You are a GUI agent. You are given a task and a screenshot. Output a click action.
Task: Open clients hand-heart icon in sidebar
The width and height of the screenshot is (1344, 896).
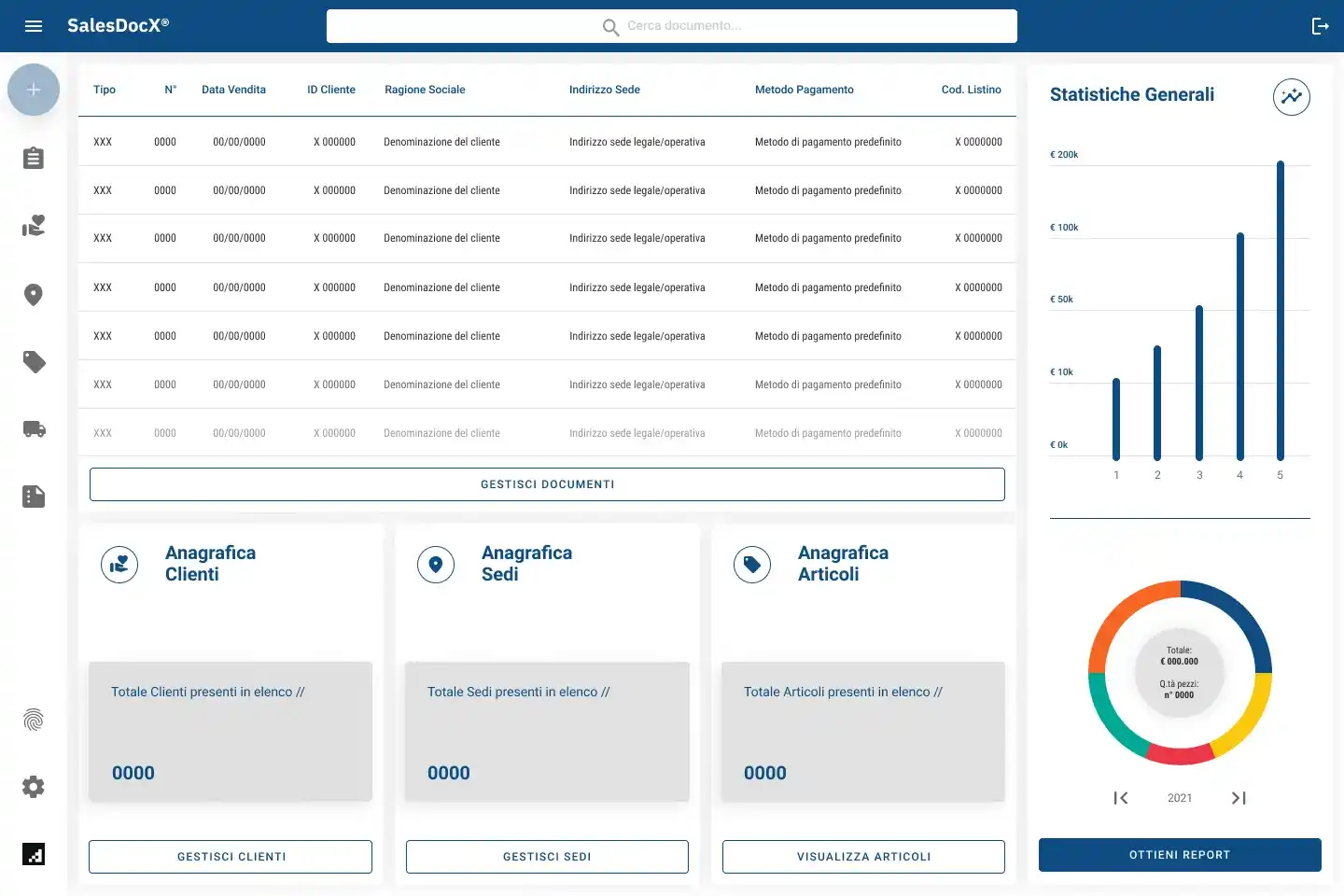pyautogui.click(x=34, y=226)
